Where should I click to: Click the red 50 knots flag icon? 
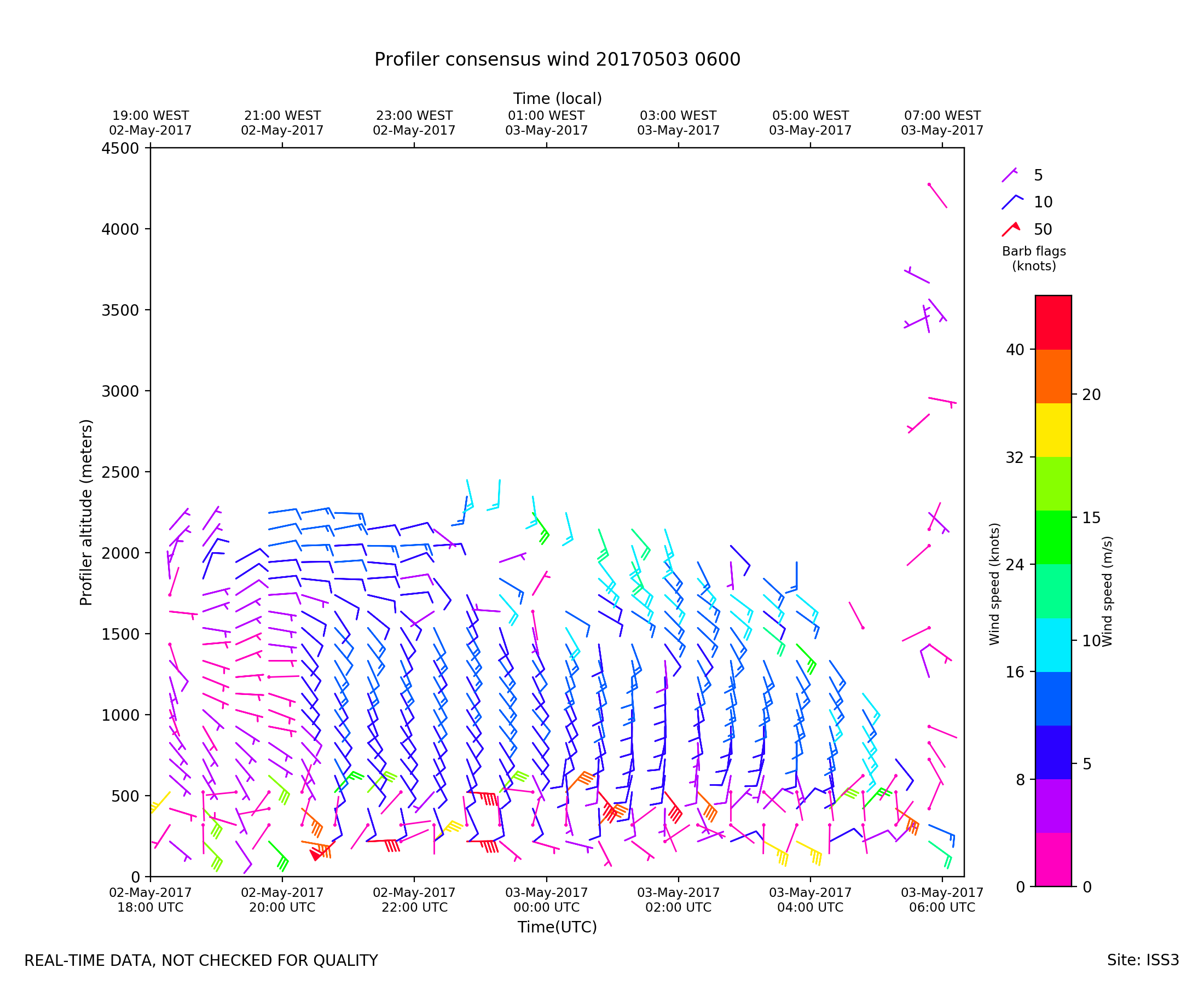pyautogui.click(x=1010, y=229)
